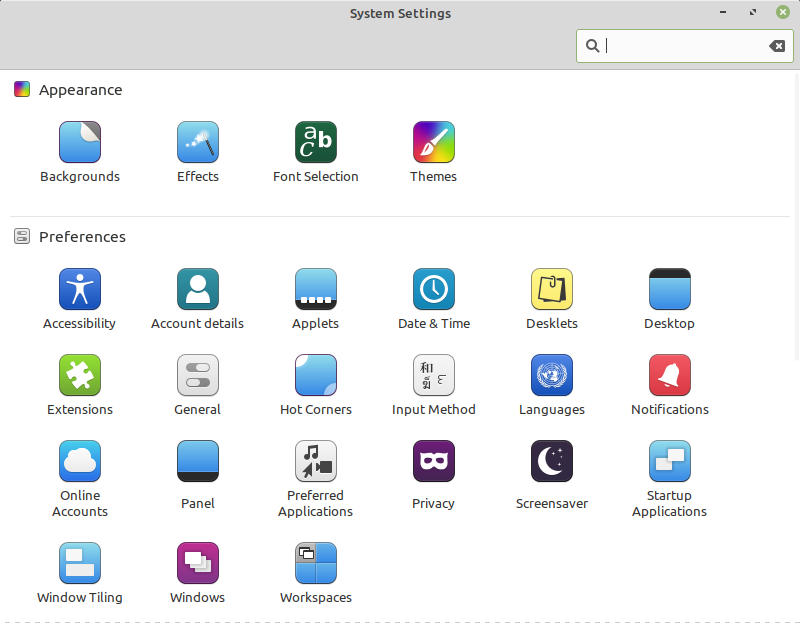This screenshot has width=800, height=624.
Task: Open the Backgrounds settings
Action: [x=80, y=143]
